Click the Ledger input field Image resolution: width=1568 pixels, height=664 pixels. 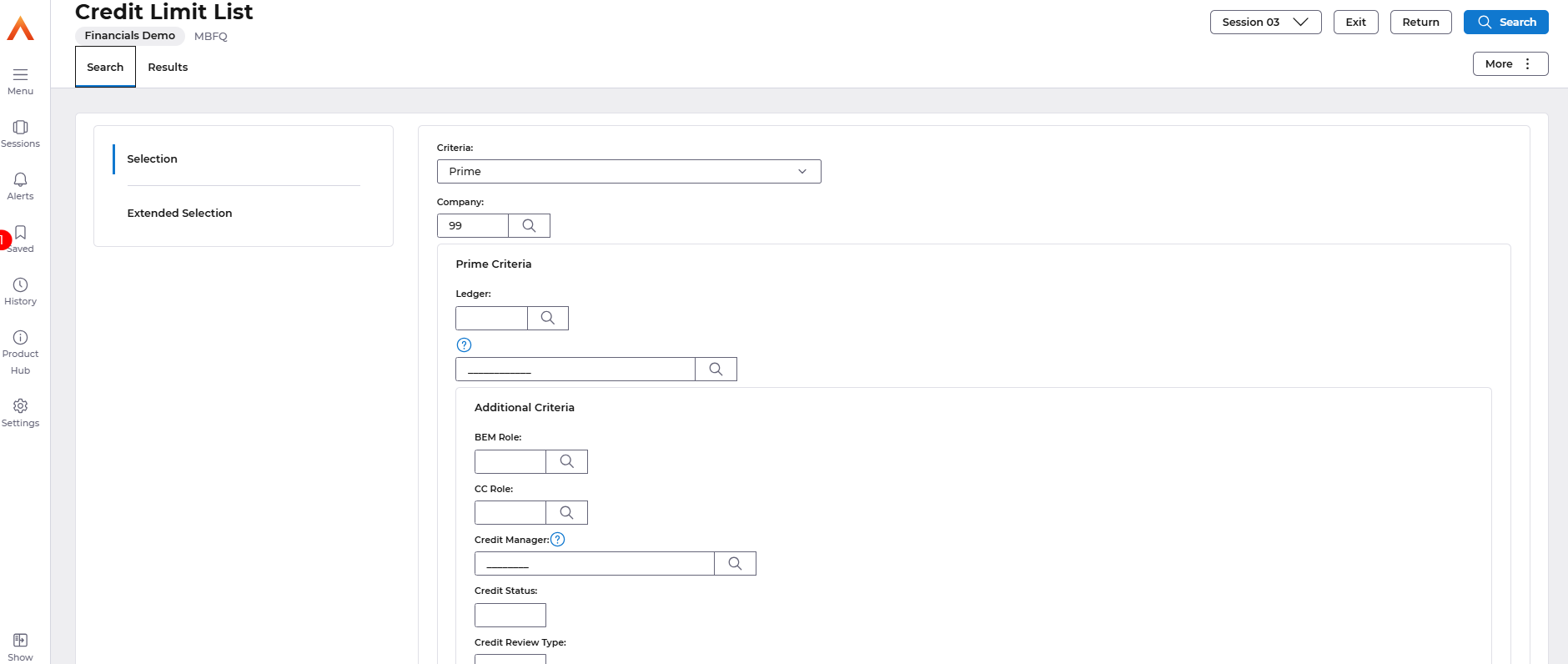pos(491,318)
